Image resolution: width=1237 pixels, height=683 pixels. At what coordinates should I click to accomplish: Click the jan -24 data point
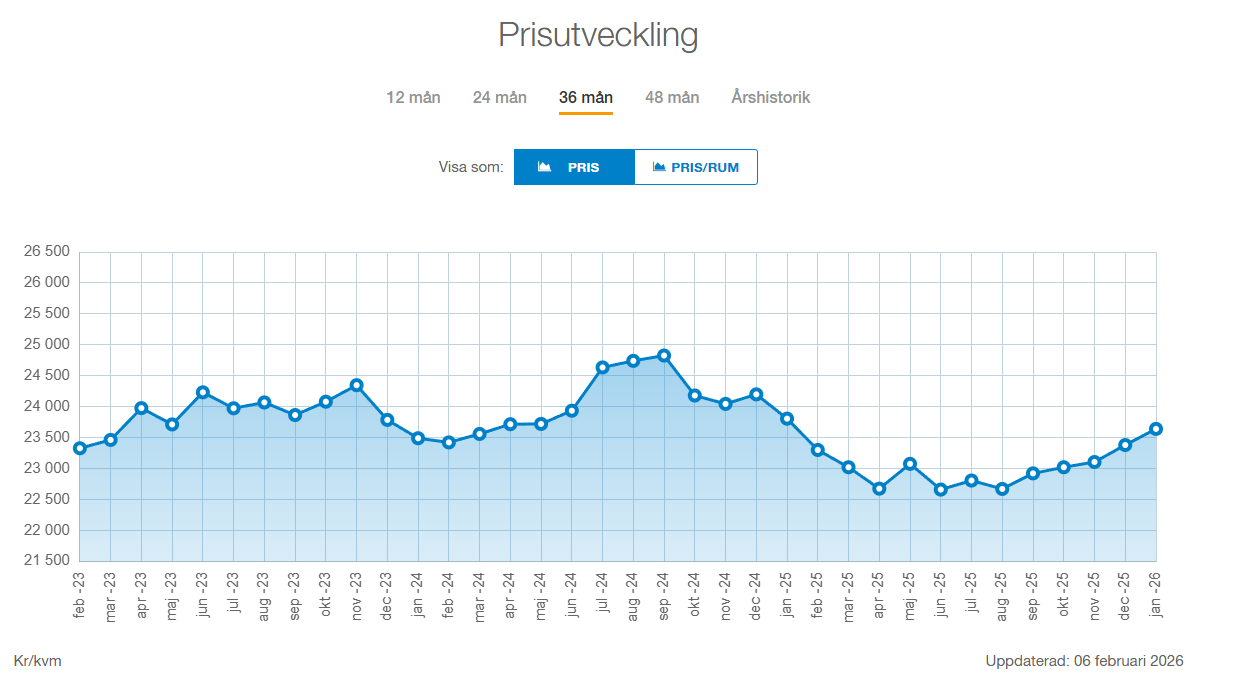click(418, 438)
